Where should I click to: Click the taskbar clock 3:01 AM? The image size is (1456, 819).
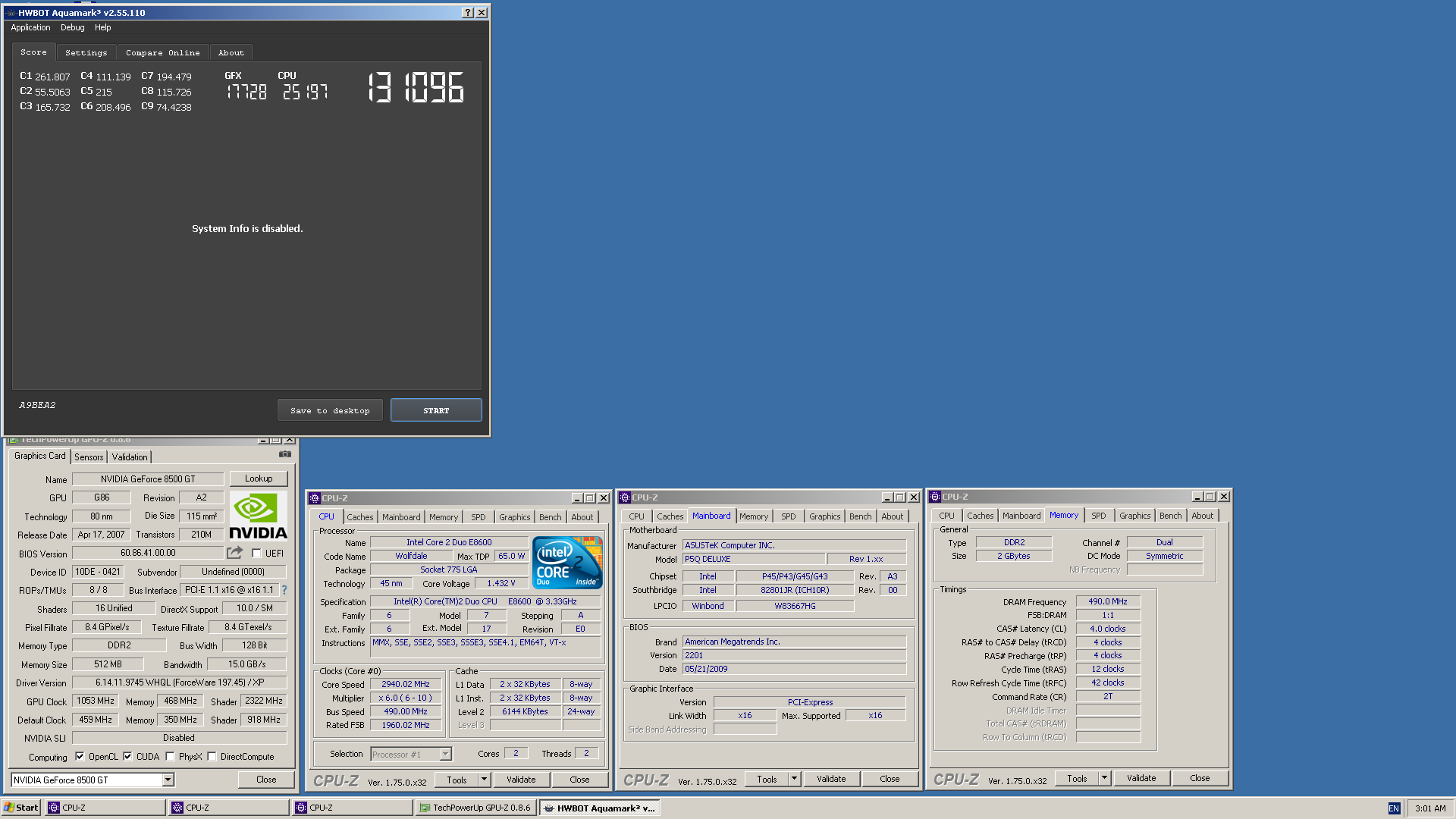coord(1430,808)
